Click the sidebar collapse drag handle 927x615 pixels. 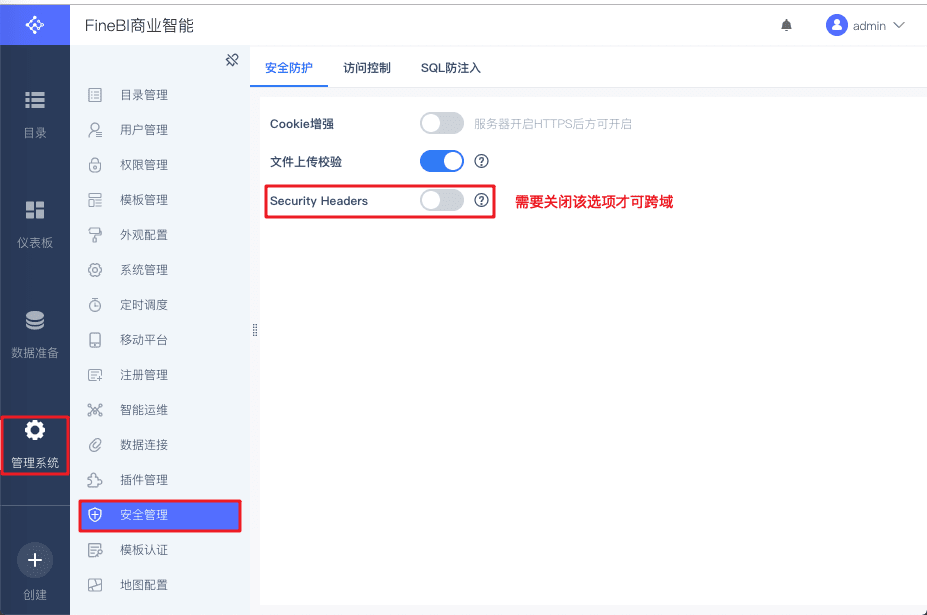coord(255,330)
